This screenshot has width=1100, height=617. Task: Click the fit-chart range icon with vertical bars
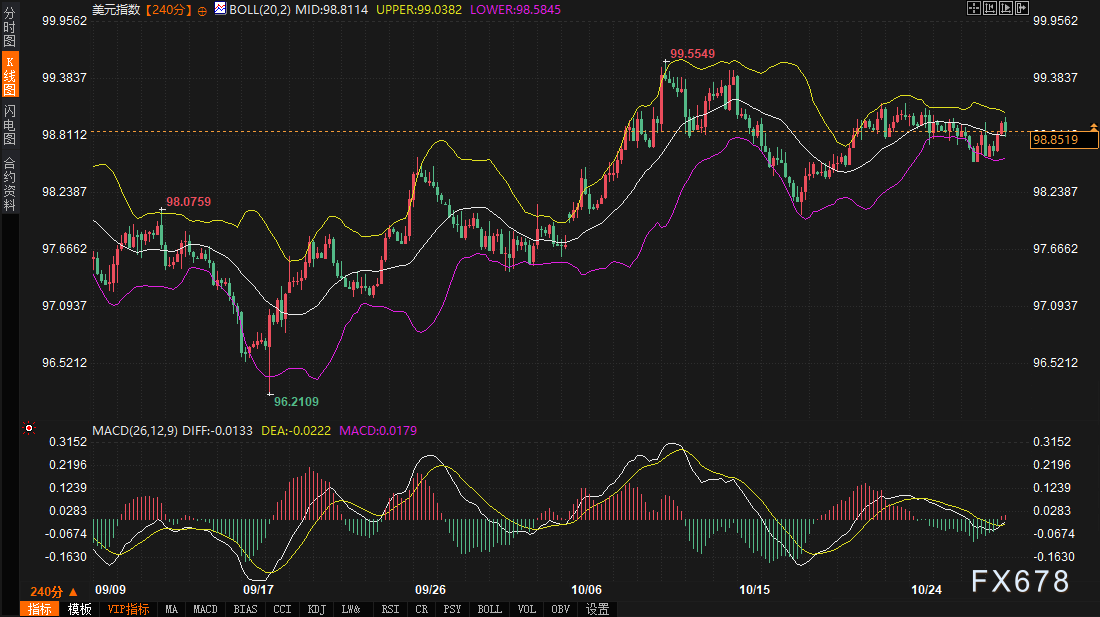tap(990, 8)
